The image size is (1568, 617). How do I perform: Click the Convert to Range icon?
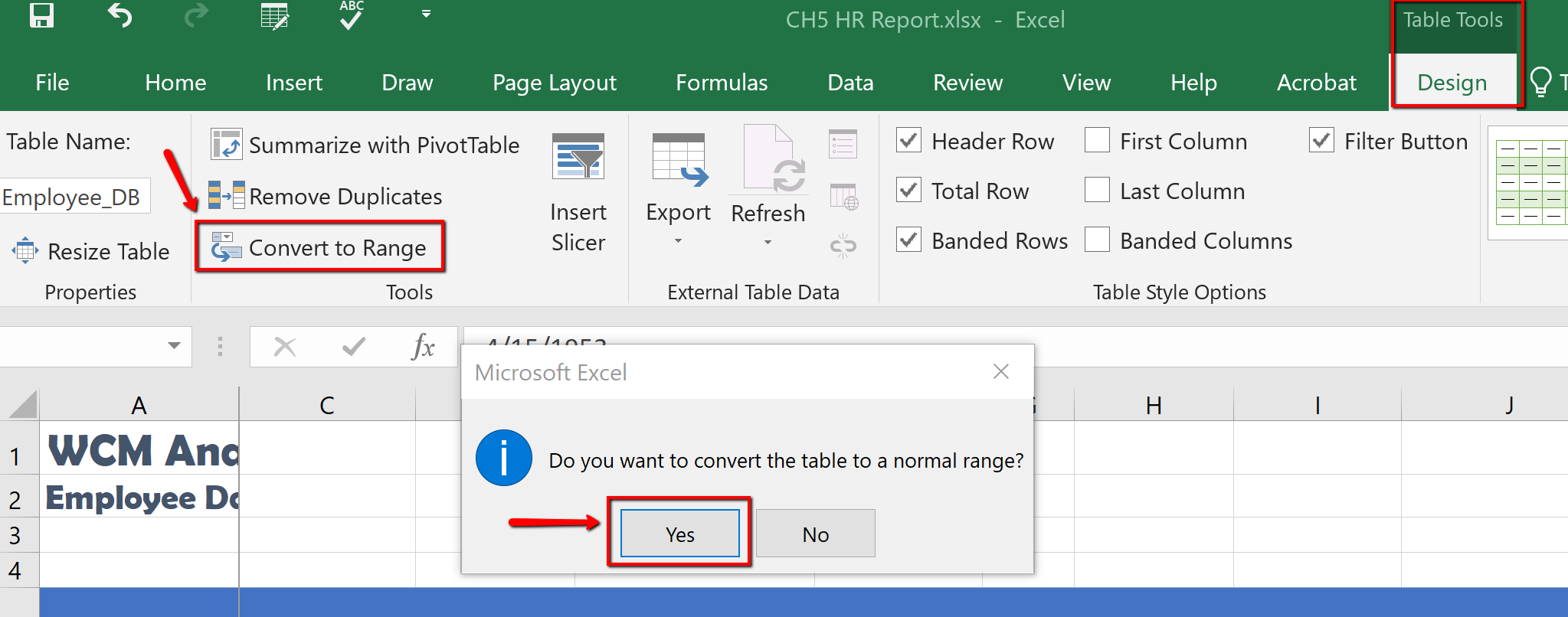(226, 246)
